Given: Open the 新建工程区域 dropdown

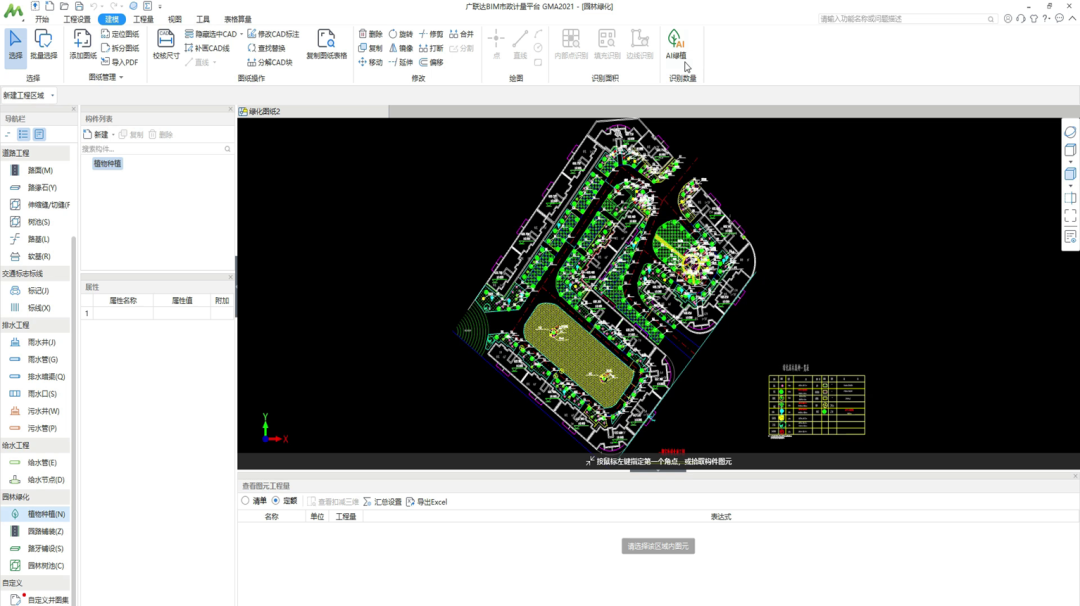Looking at the screenshot, I should (52, 95).
